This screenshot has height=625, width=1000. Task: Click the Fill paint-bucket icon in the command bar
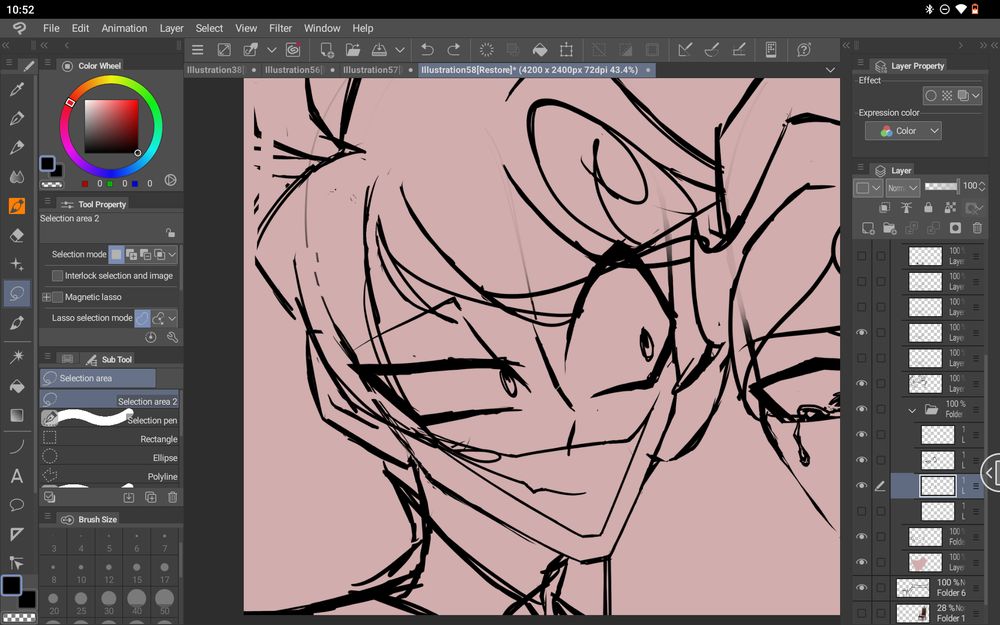[x=540, y=50]
